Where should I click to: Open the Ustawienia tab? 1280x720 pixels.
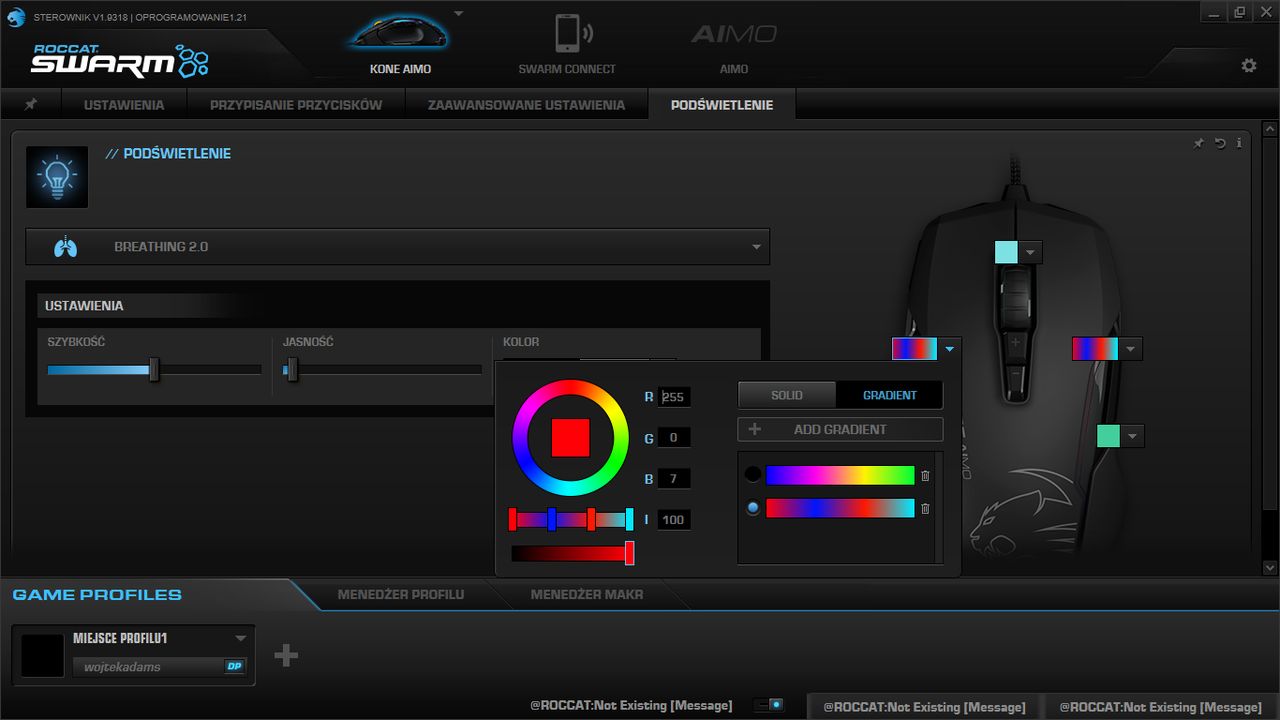tap(124, 104)
